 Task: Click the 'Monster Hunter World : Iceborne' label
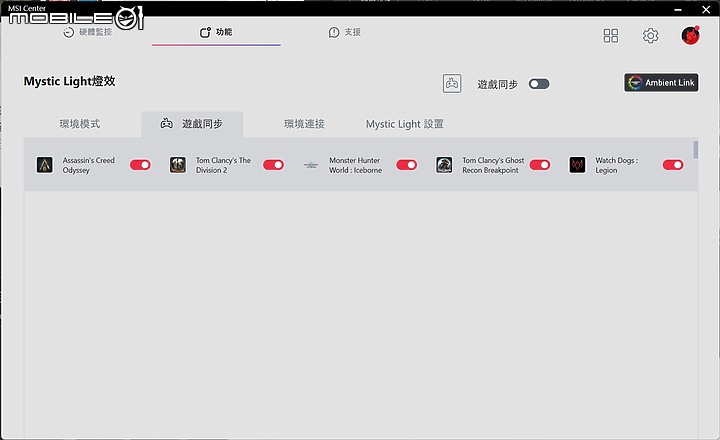pyautogui.click(x=355, y=165)
